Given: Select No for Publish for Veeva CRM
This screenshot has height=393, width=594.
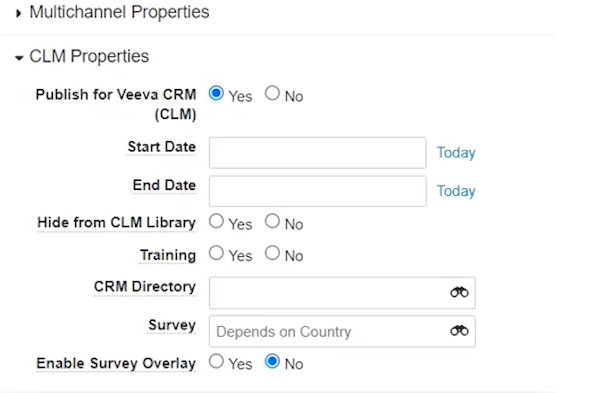Looking at the screenshot, I should [x=272, y=93].
